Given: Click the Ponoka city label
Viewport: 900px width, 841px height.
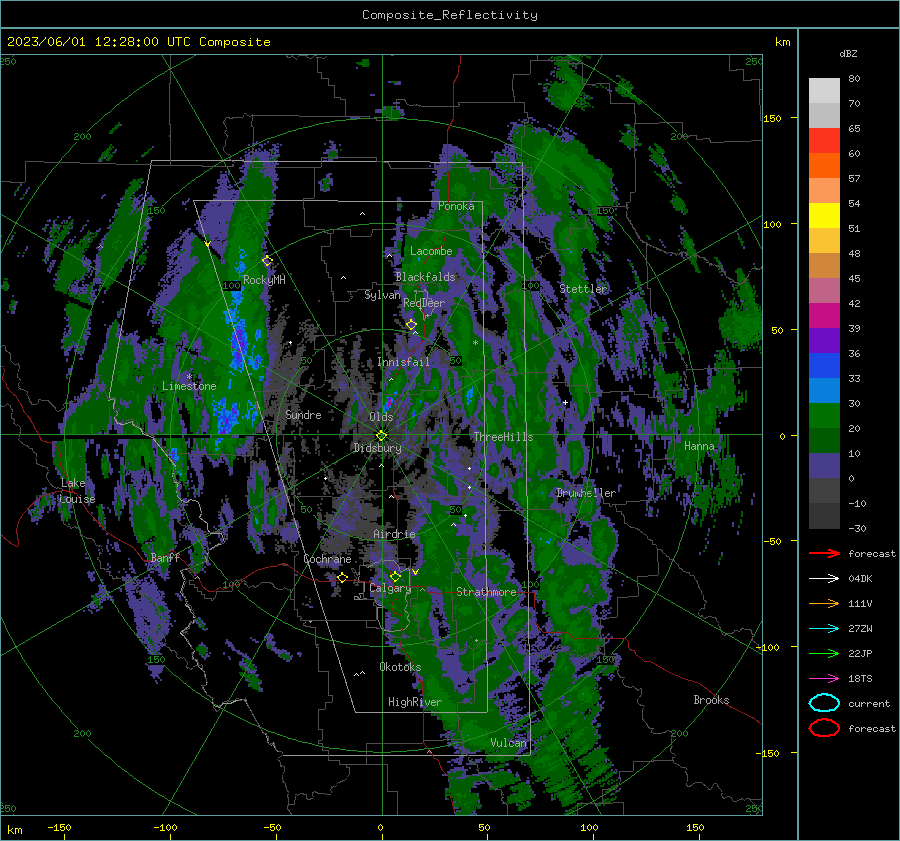Looking at the screenshot, I should pyautogui.click(x=456, y=206).
